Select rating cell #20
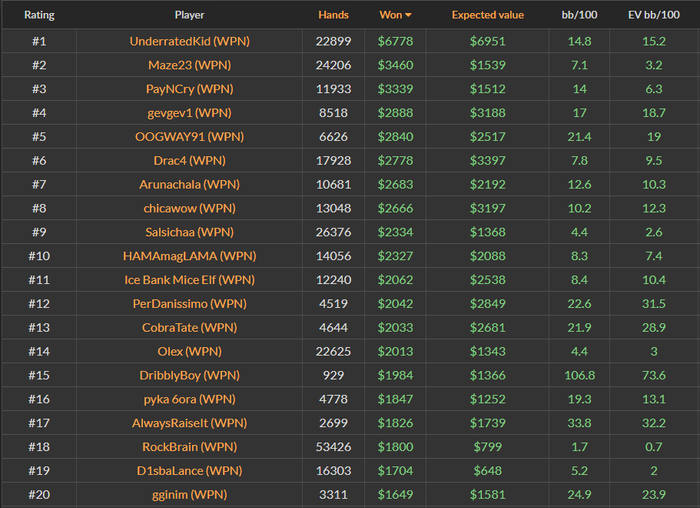This screenshot has width=700, height=508. (39, 495)
